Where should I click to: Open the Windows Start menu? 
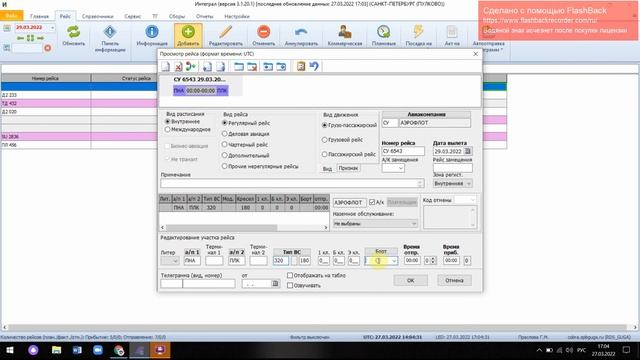pos(10,350)
